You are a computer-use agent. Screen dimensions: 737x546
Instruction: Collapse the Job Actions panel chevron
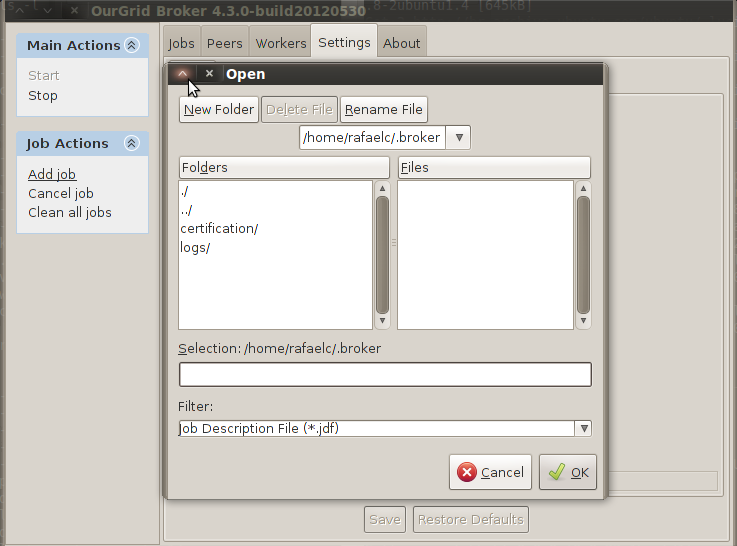(130, 144)
